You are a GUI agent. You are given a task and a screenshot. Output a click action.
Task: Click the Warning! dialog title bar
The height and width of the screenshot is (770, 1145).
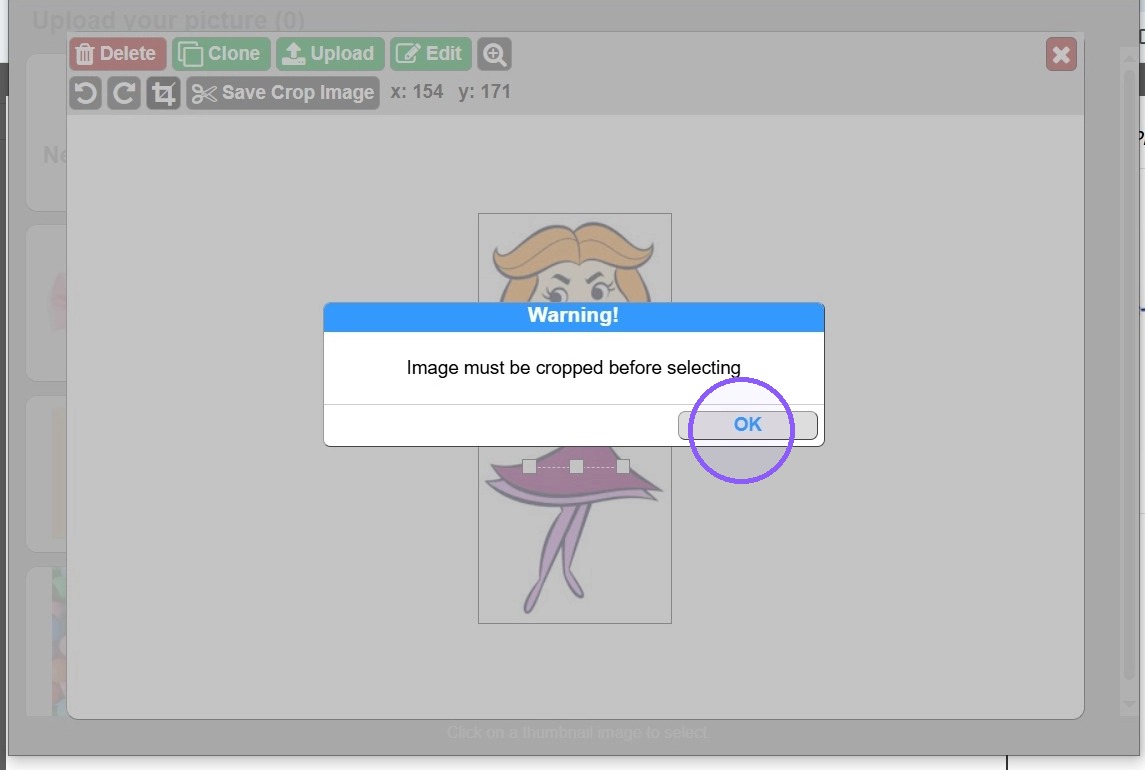coord(574,317)
